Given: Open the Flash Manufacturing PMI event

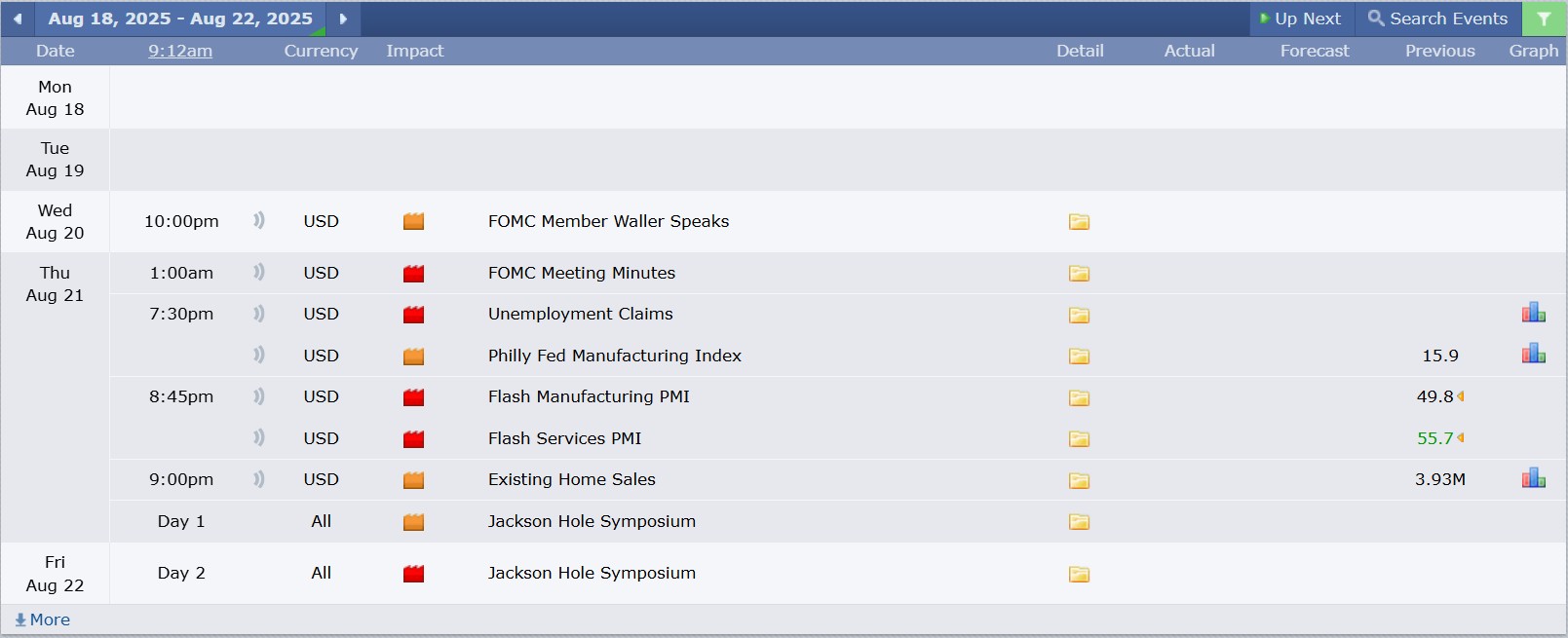Looking at the screenshot, I should coord(589,396).
